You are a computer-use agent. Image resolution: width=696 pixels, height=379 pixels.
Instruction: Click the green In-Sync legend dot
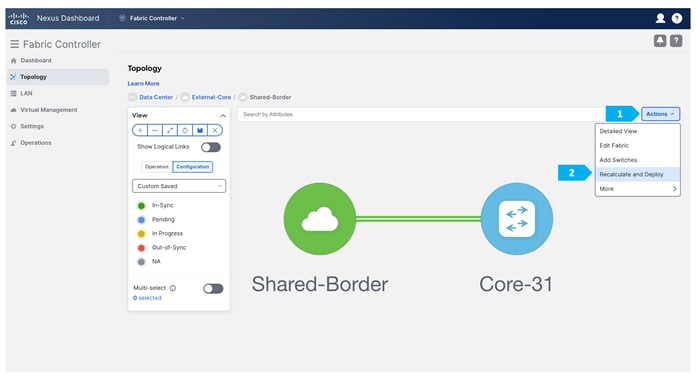coord(141,205)
